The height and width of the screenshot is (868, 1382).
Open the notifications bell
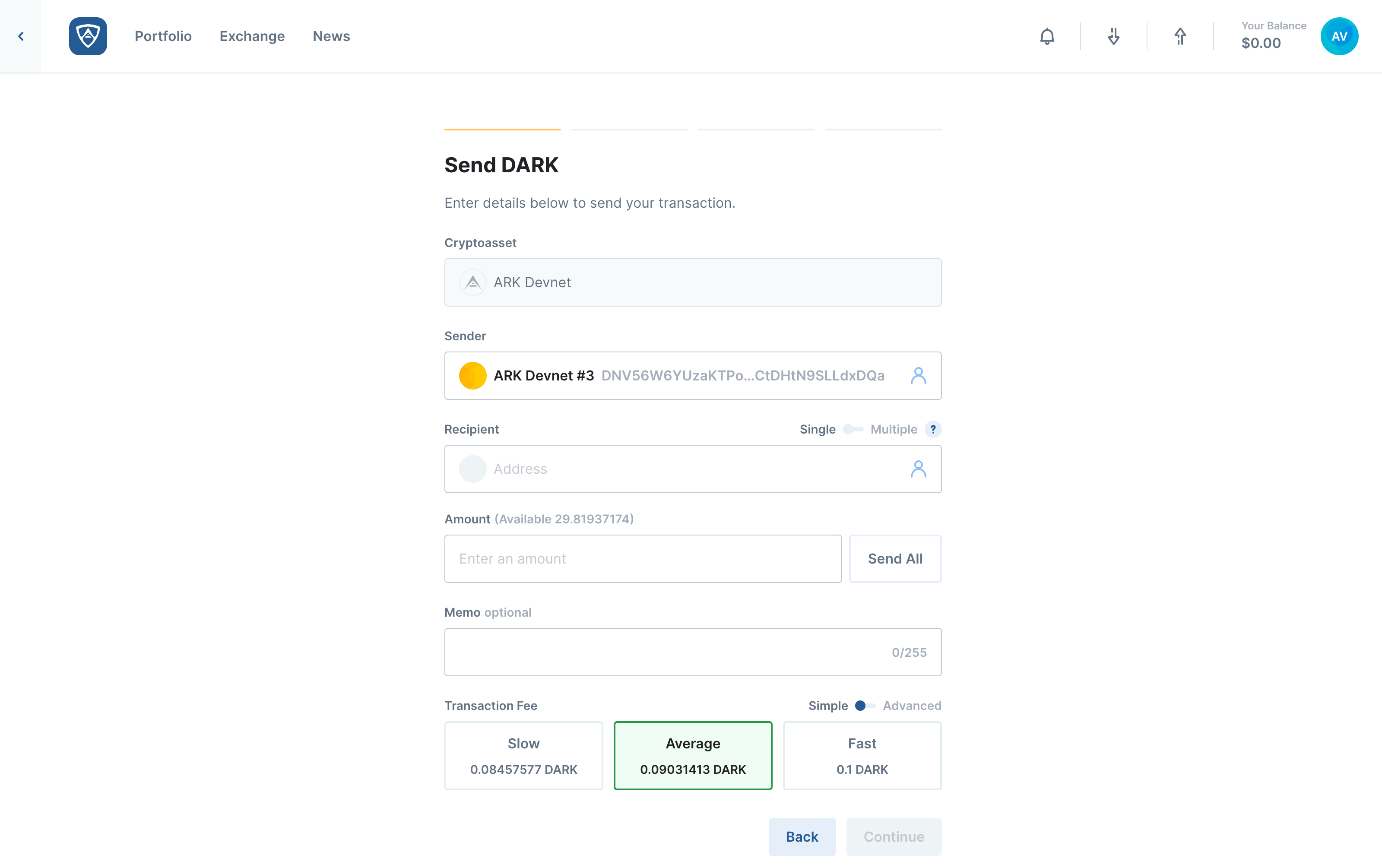click(x=1047, y=36)
